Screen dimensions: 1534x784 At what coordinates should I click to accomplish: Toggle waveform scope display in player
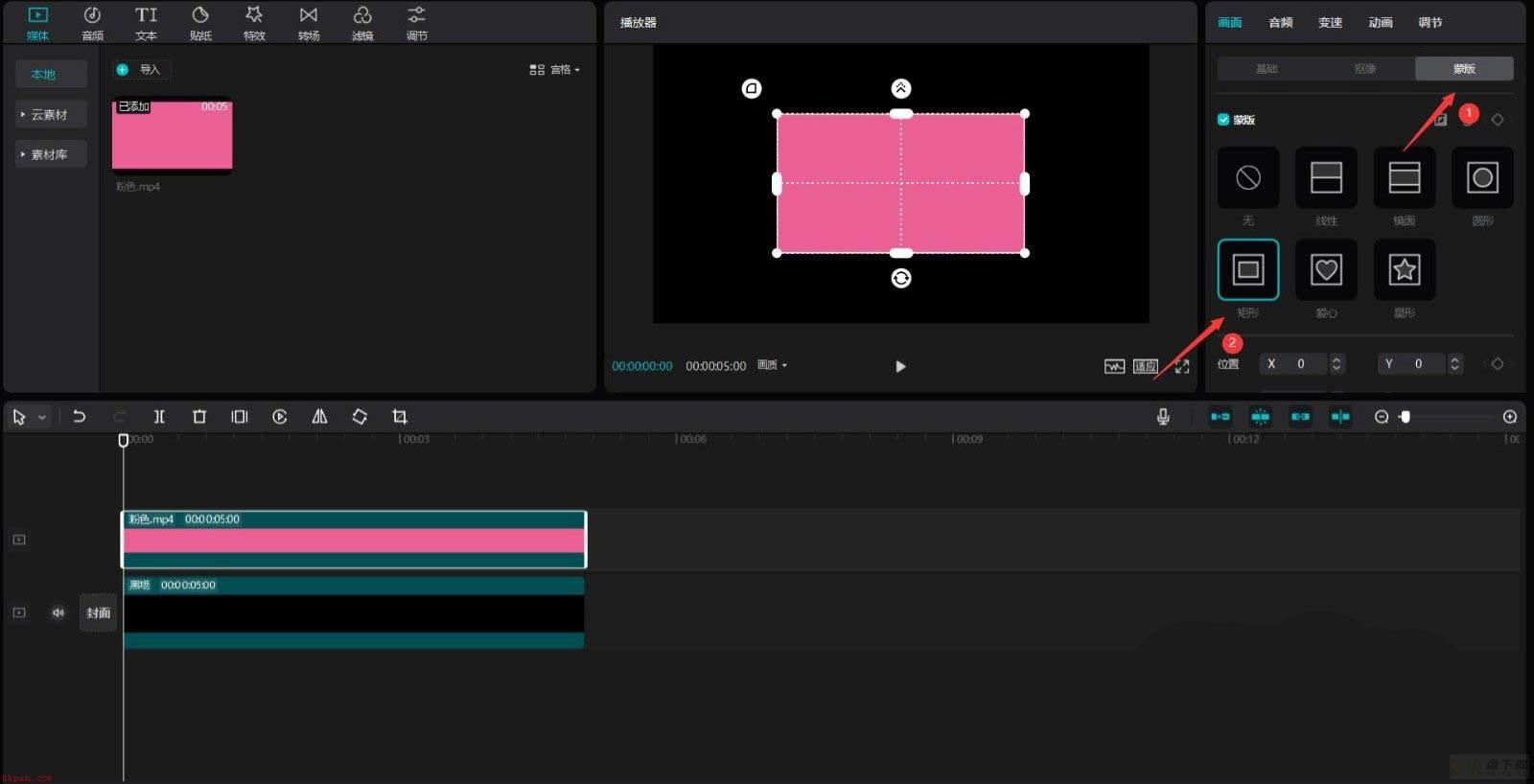(1114, 366)
